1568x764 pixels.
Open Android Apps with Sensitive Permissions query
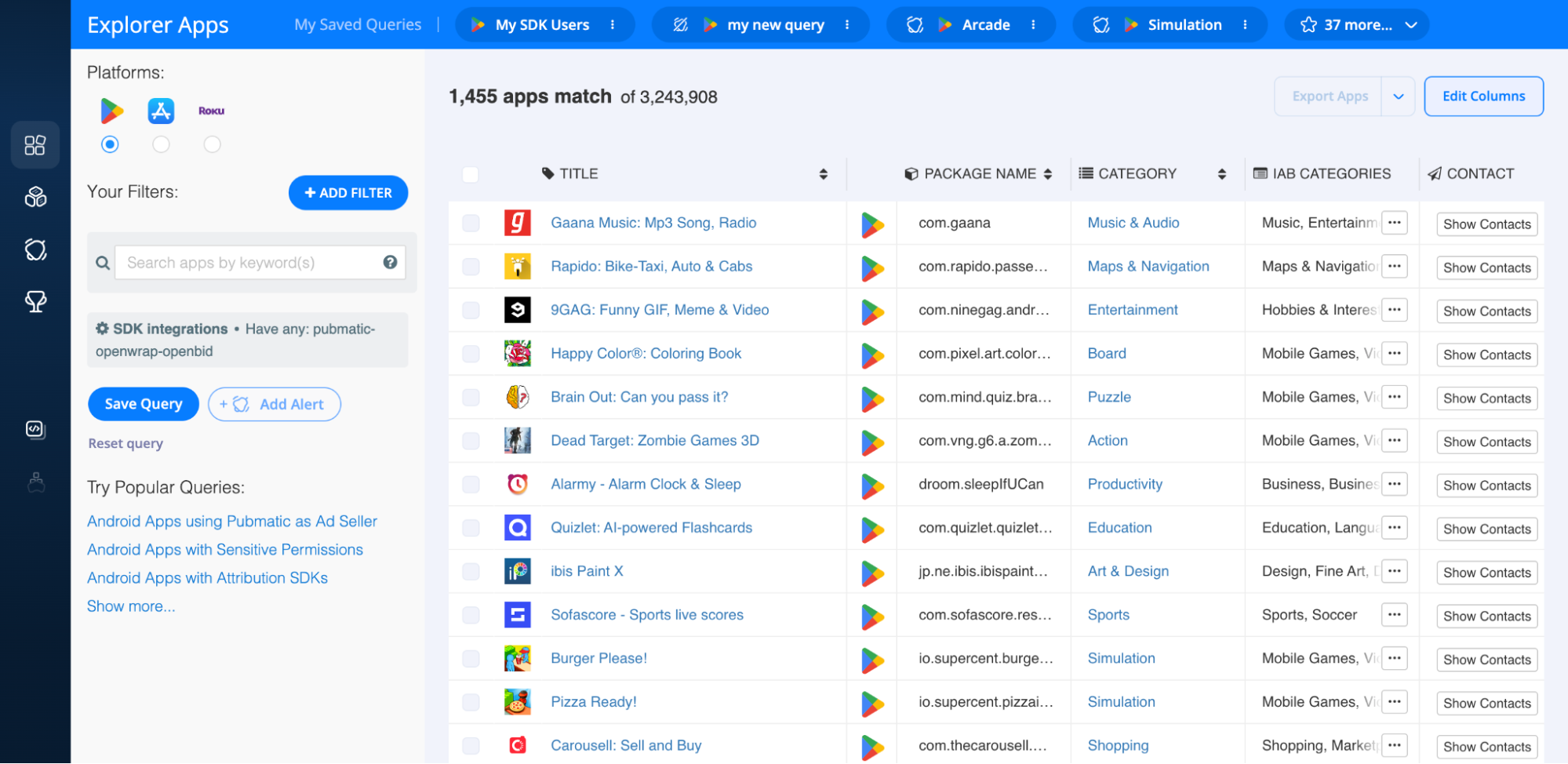click(x=225, y=550)
